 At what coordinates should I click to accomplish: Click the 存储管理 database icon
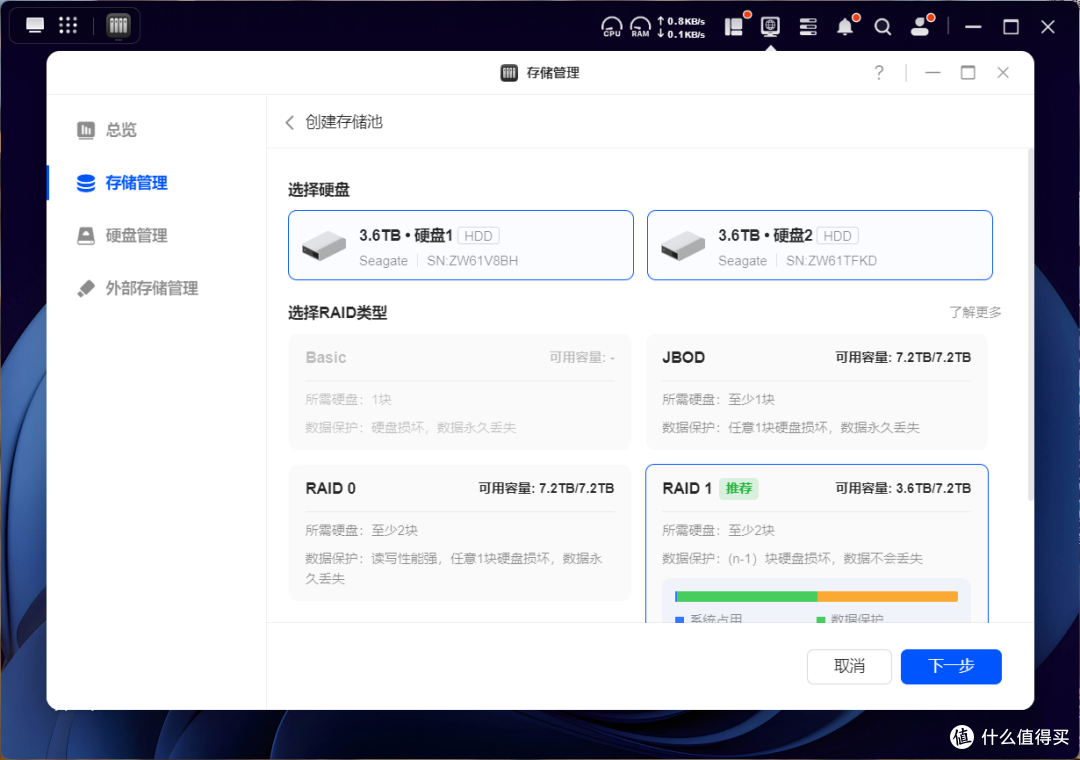coord(85,183)
